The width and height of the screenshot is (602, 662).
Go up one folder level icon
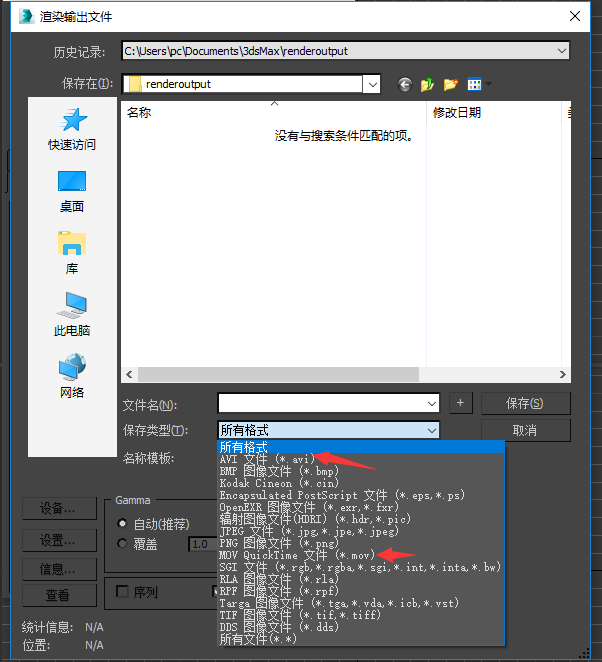pyautogui.click(x=427, y=84)
